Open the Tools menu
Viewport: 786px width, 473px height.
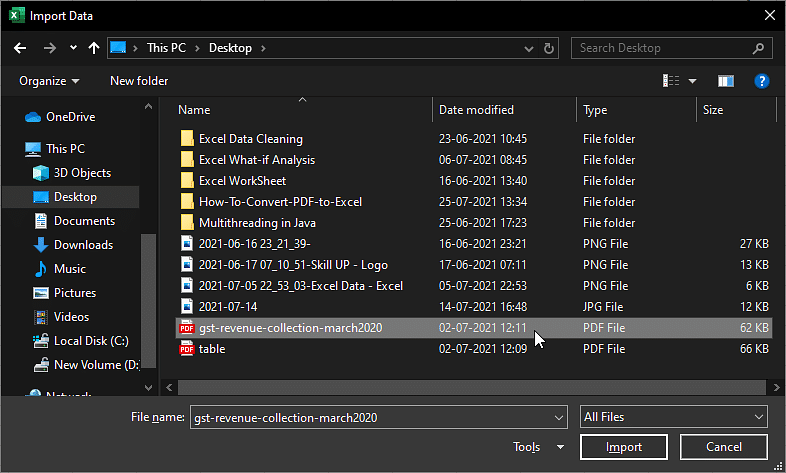[538, 447]
